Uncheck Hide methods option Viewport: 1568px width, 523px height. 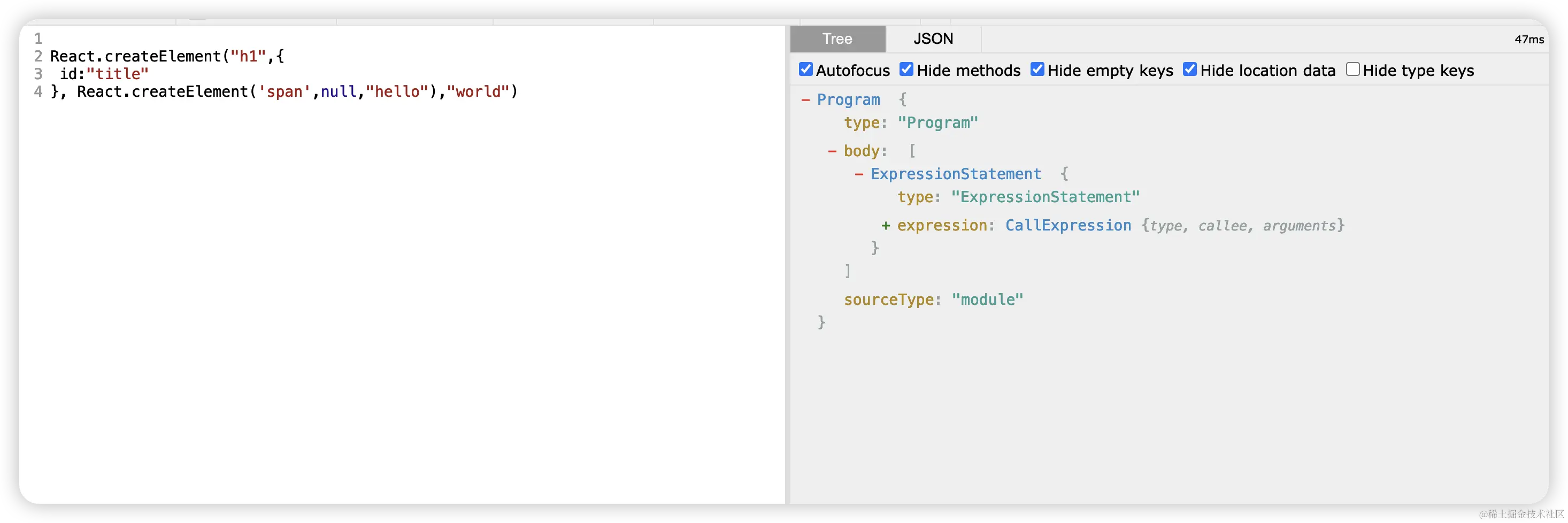pos(906,70)
